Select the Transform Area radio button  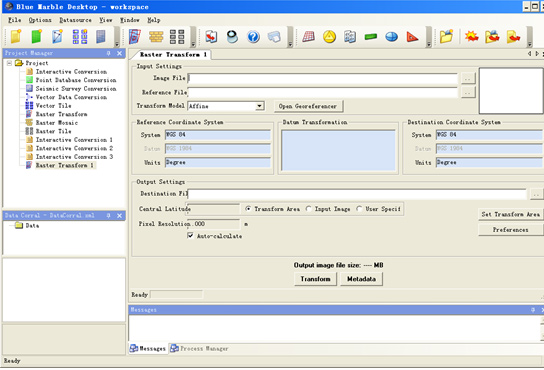click(248, 209)
